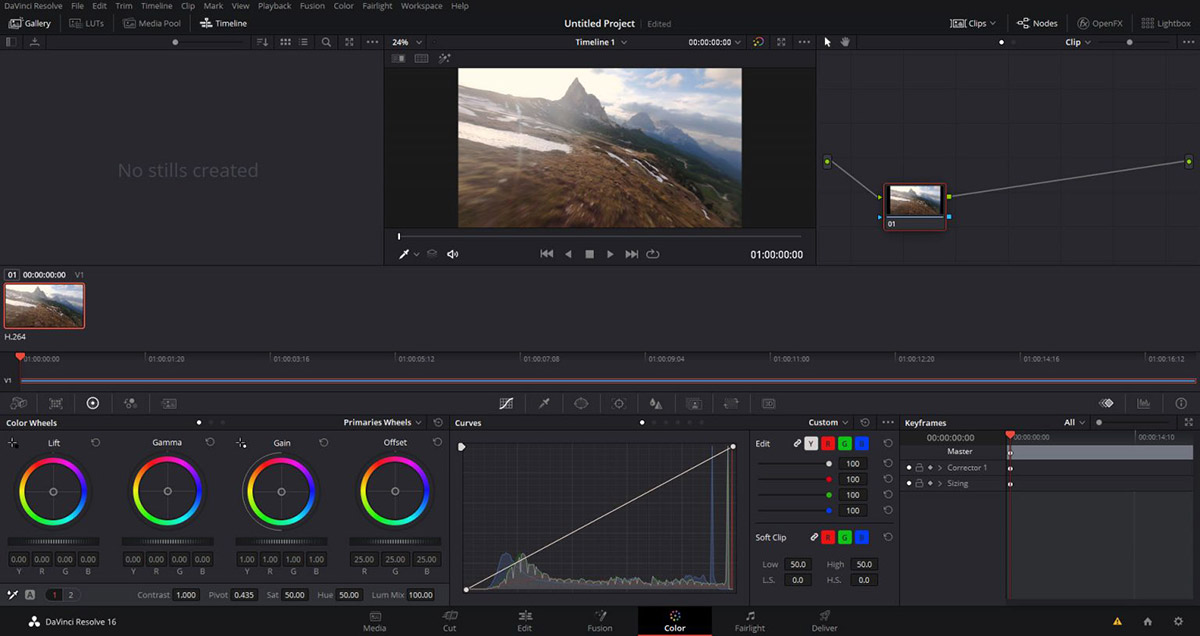Screen dimensions: 1200x636
Task: Open the Primaries Wheels mode dropdown
Action: coord(382,423)
